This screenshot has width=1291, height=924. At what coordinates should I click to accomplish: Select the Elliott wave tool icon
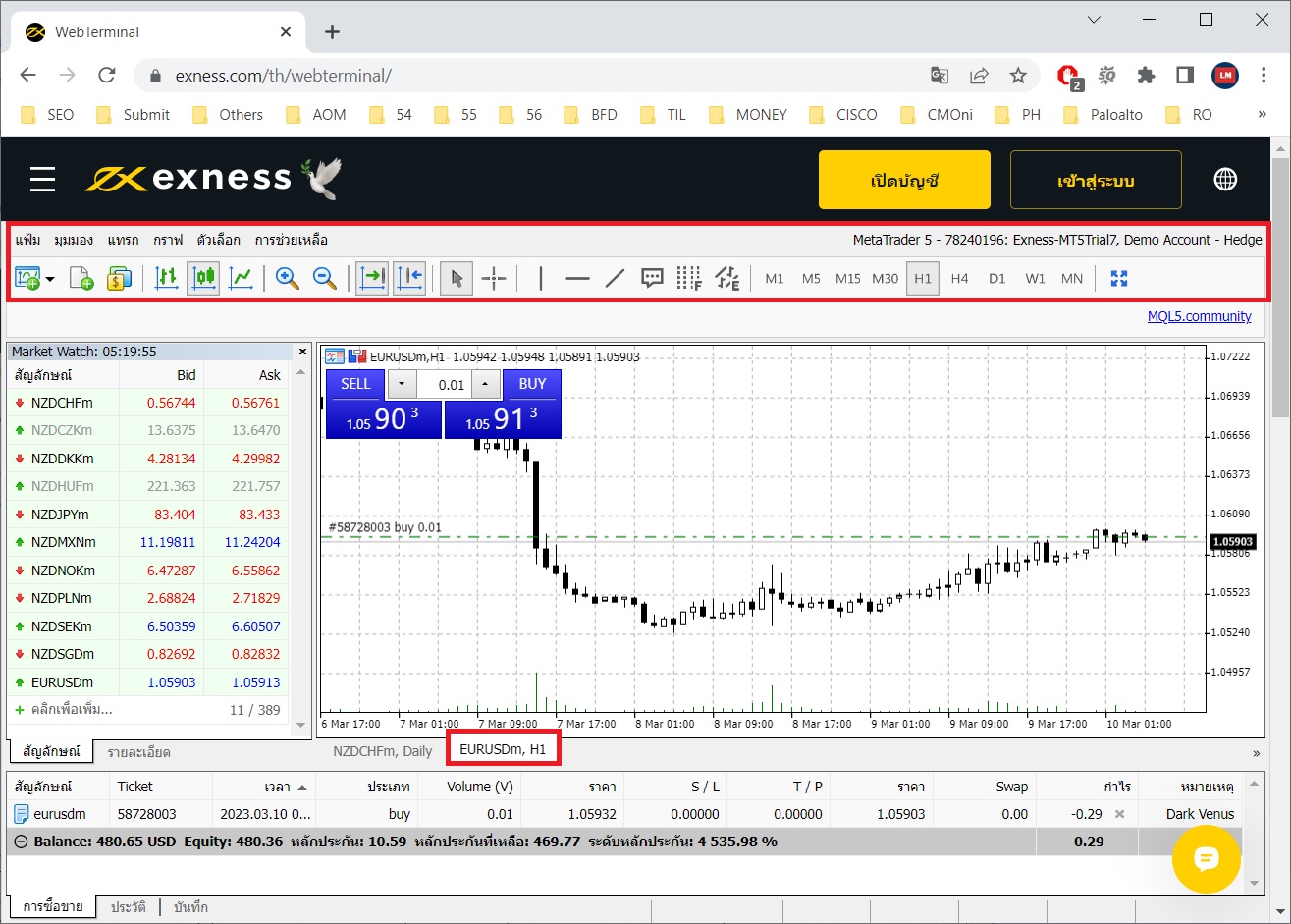(726, 279)
